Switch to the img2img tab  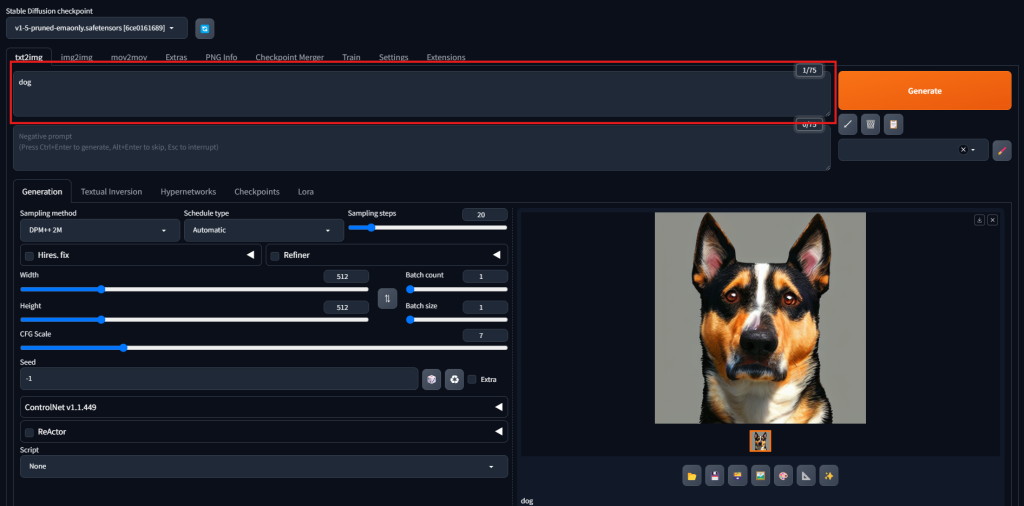tap(76, 57)
